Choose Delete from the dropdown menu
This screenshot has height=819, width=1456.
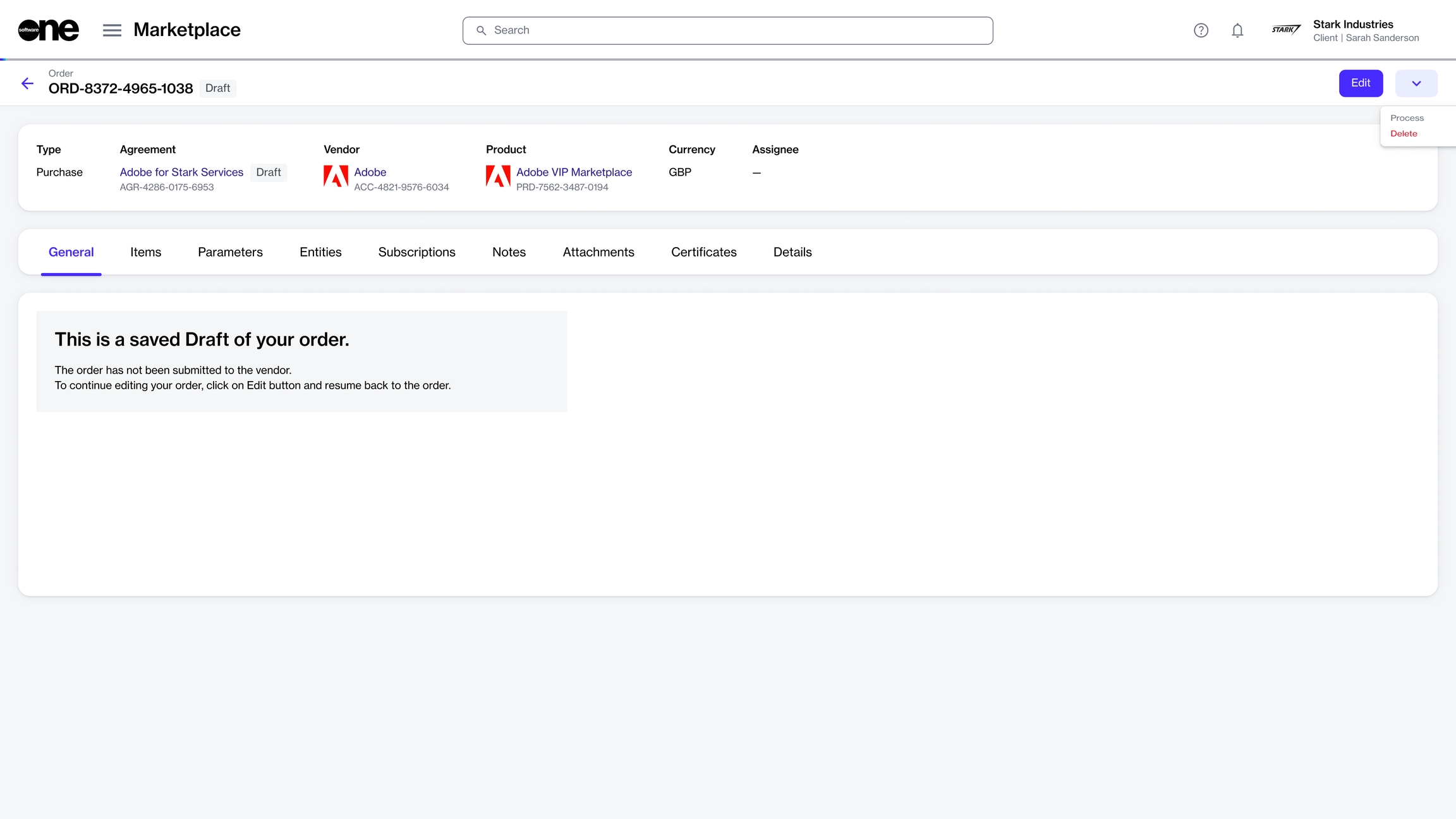1404,133
